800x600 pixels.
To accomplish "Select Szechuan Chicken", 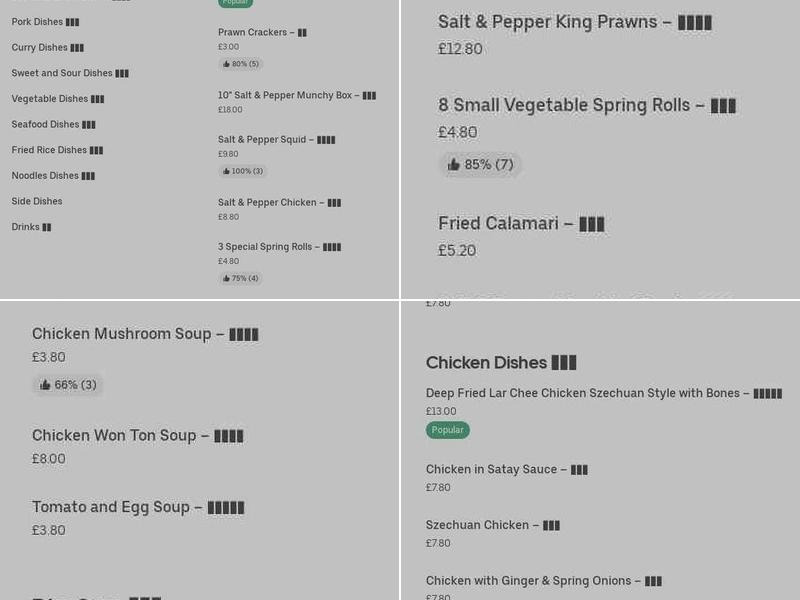I will (x=492, y=524).
